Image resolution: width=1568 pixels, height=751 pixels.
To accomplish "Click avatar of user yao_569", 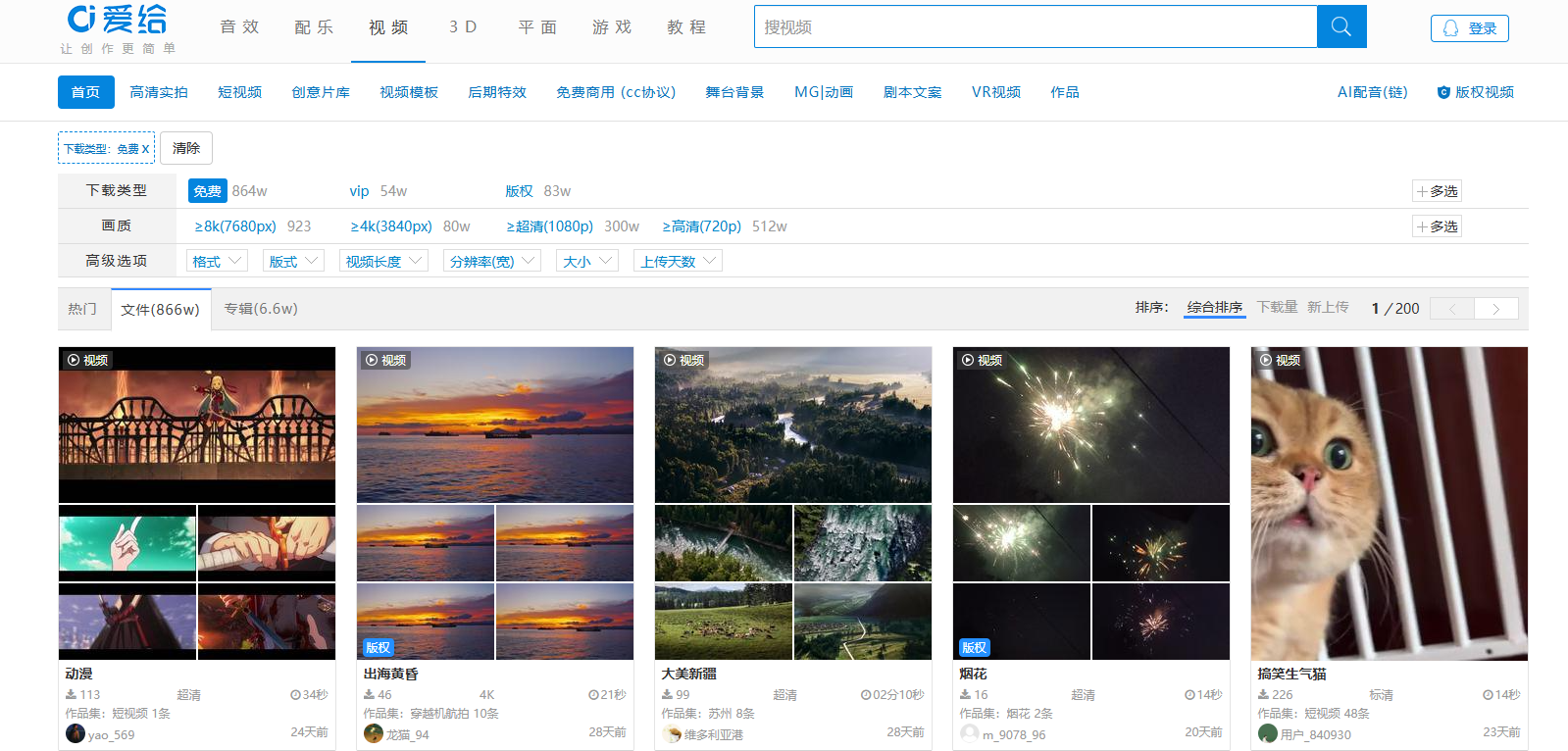I will point(75,733).
